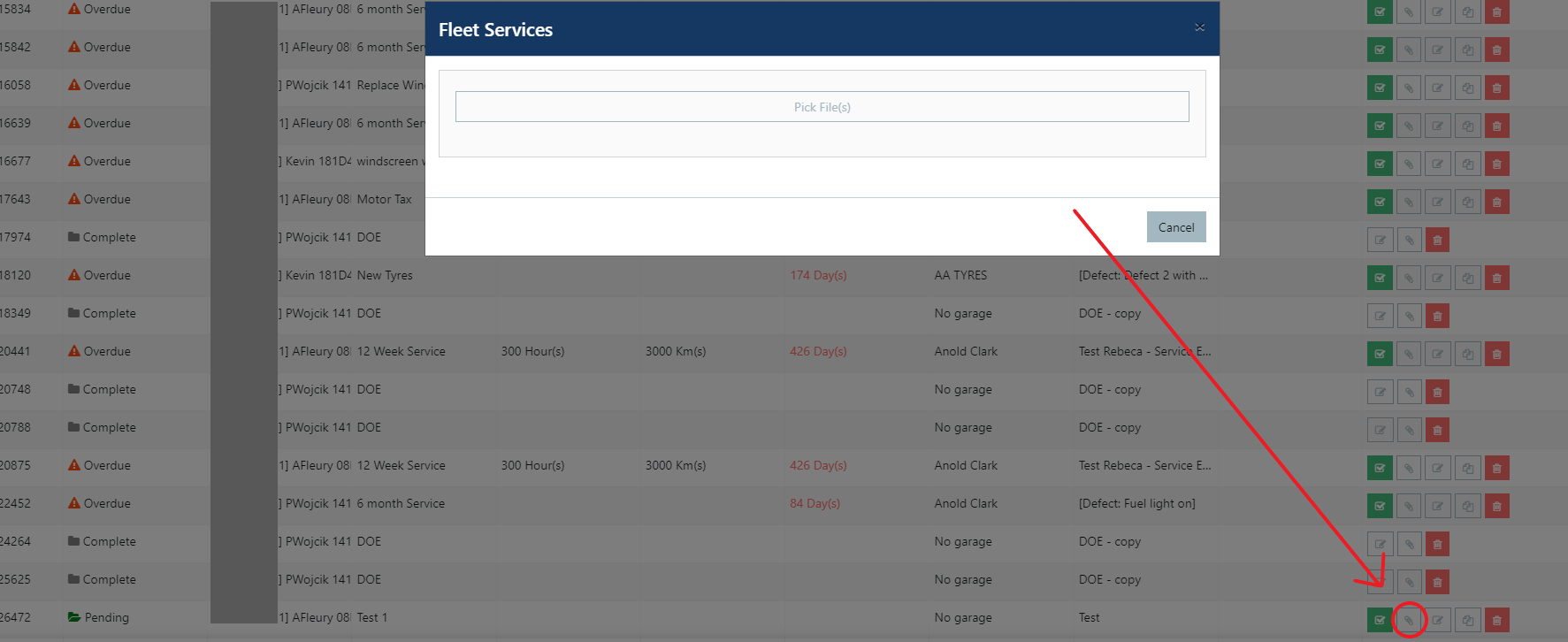Copy pending service 26472

point(1467,620)
